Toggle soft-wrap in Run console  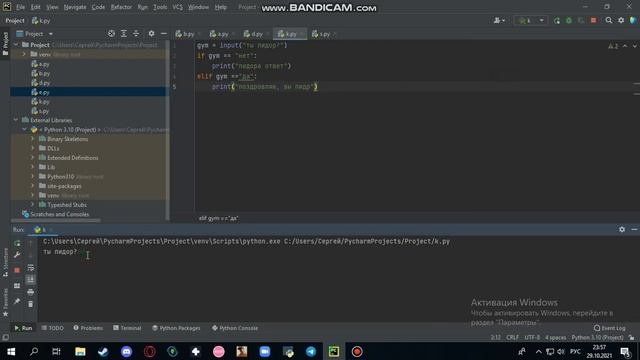pos(31,267)
